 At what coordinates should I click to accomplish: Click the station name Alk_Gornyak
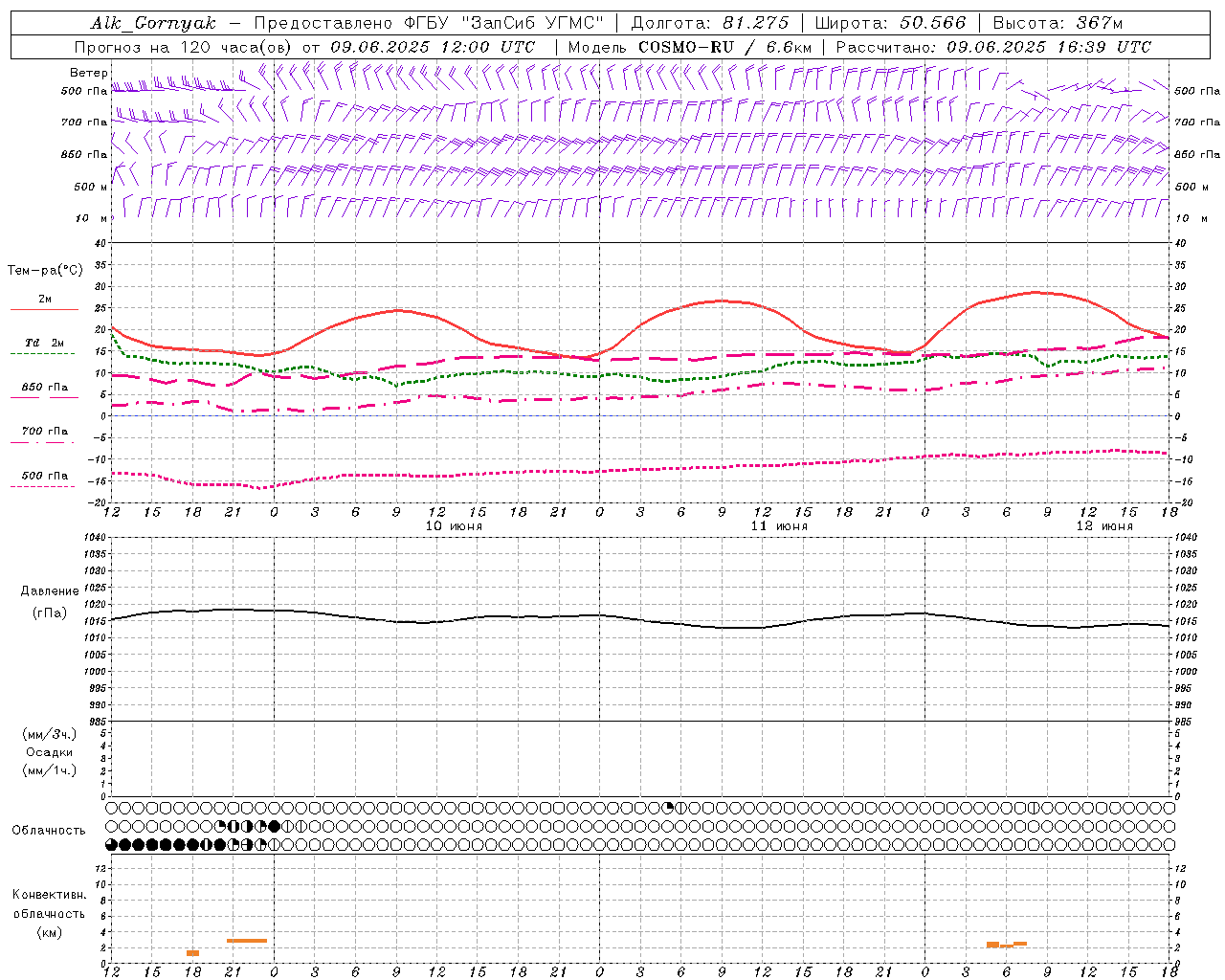(x=153, y=23)
